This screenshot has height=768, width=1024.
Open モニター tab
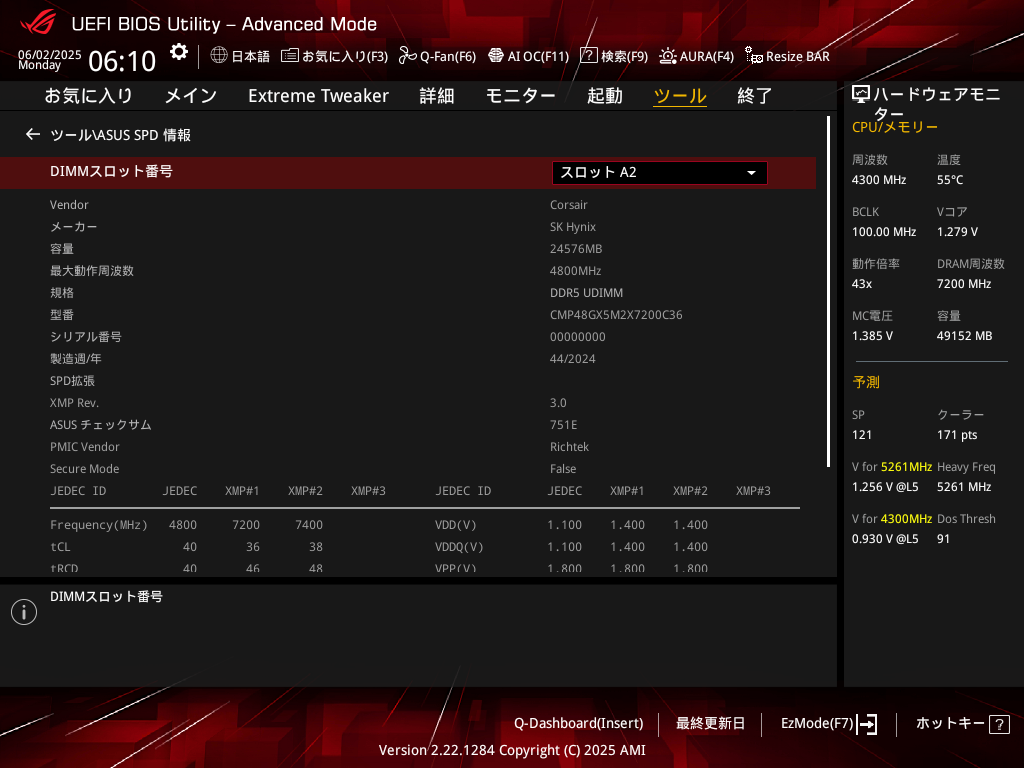520,96
